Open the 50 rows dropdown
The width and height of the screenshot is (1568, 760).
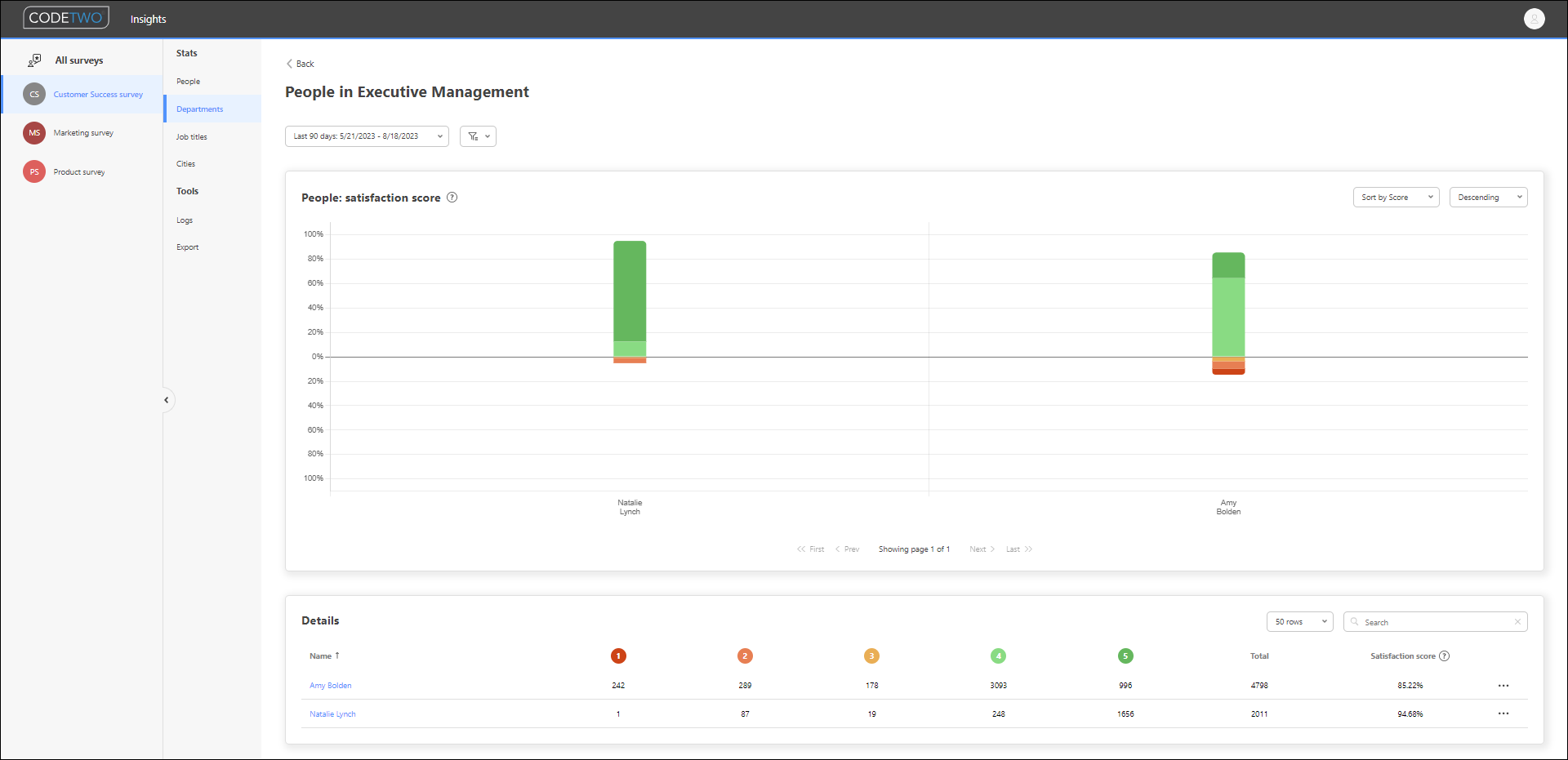tap(1299, 622)
